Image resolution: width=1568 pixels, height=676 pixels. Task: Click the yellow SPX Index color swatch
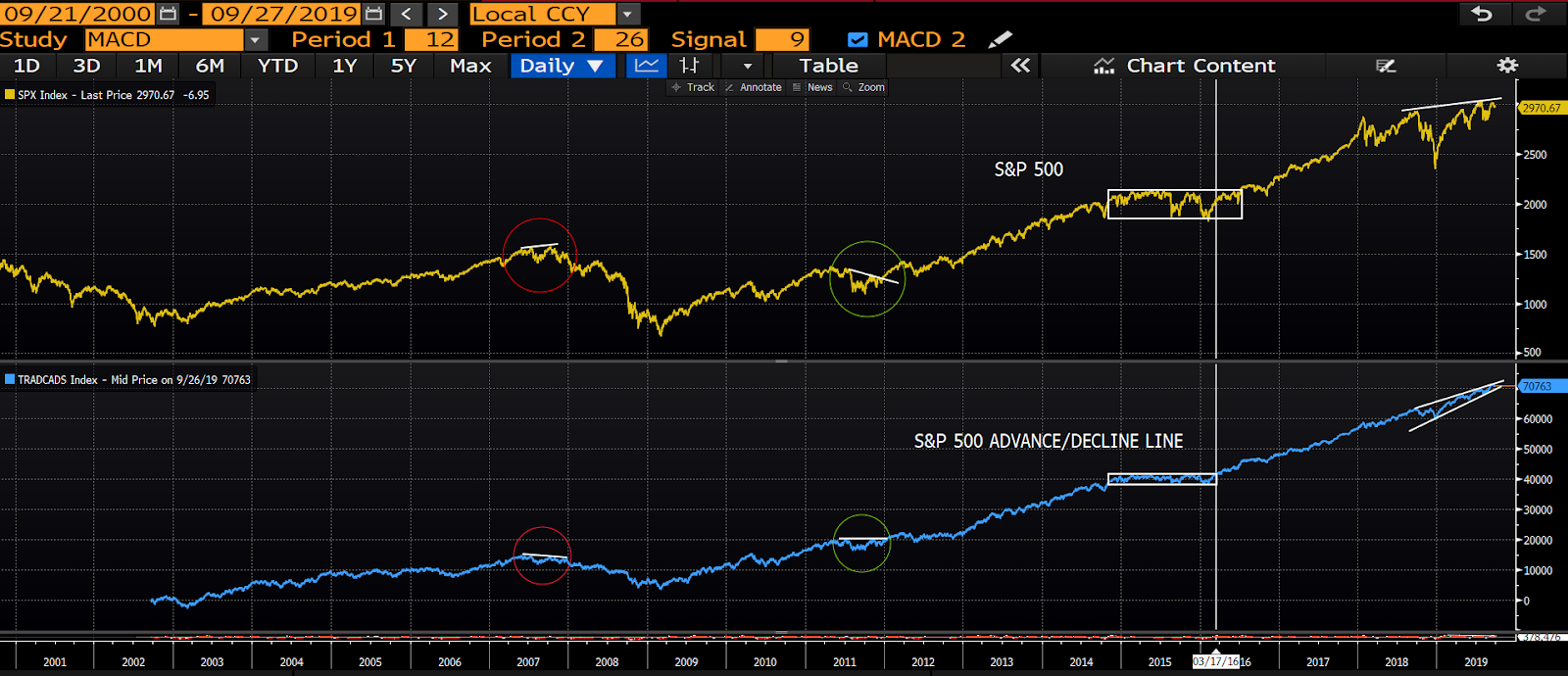tap(9, 95)
